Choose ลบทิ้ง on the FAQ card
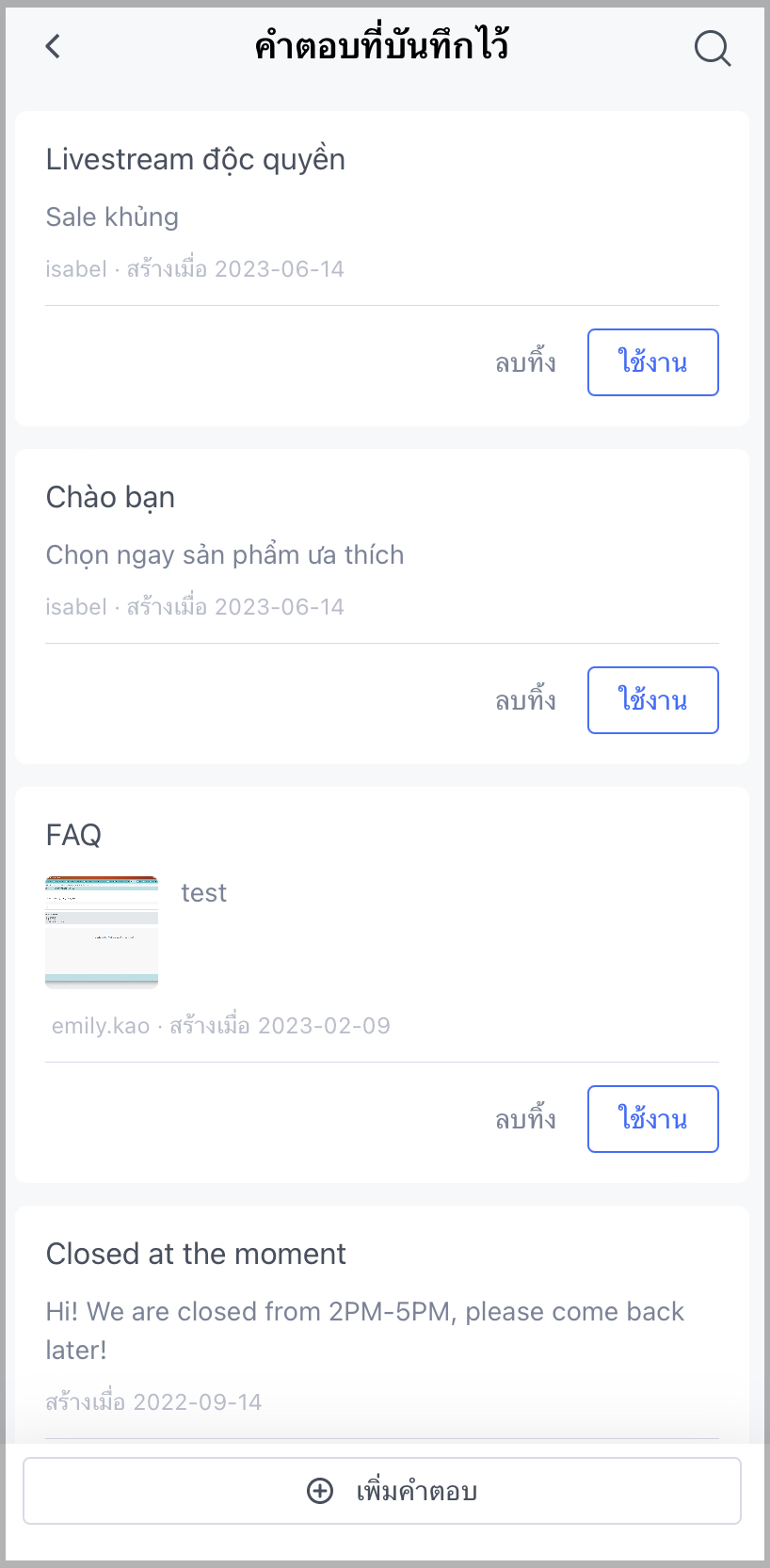 coord(524,1119)
